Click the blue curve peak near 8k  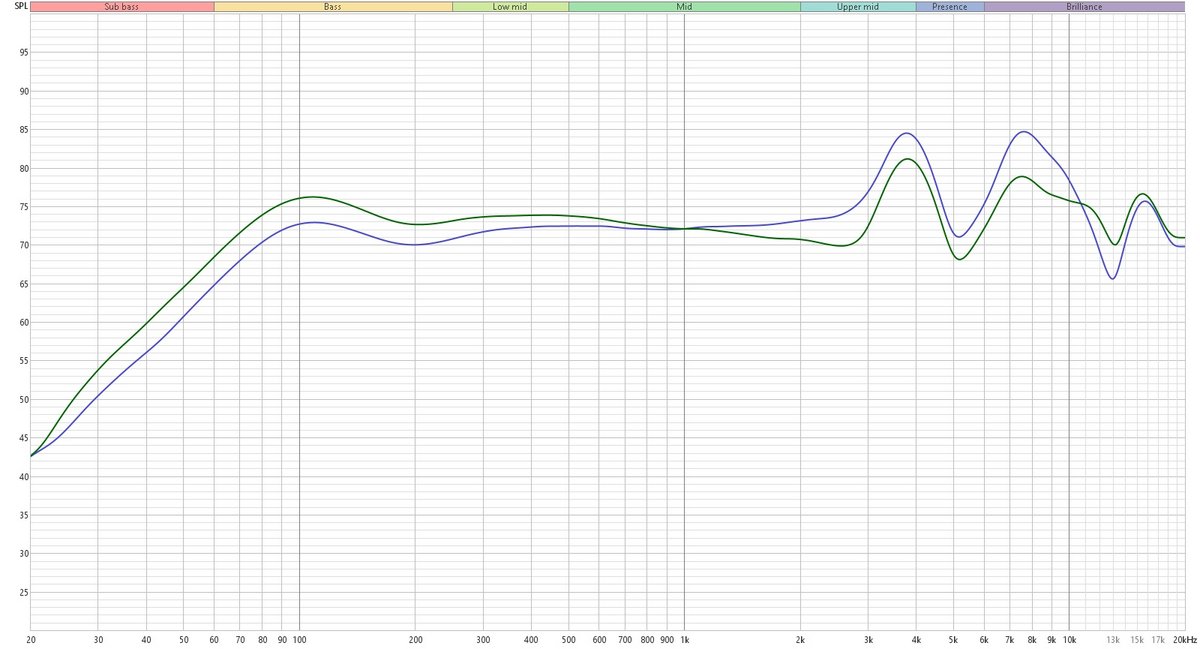pyautogui.click(x=1023, y=132)
